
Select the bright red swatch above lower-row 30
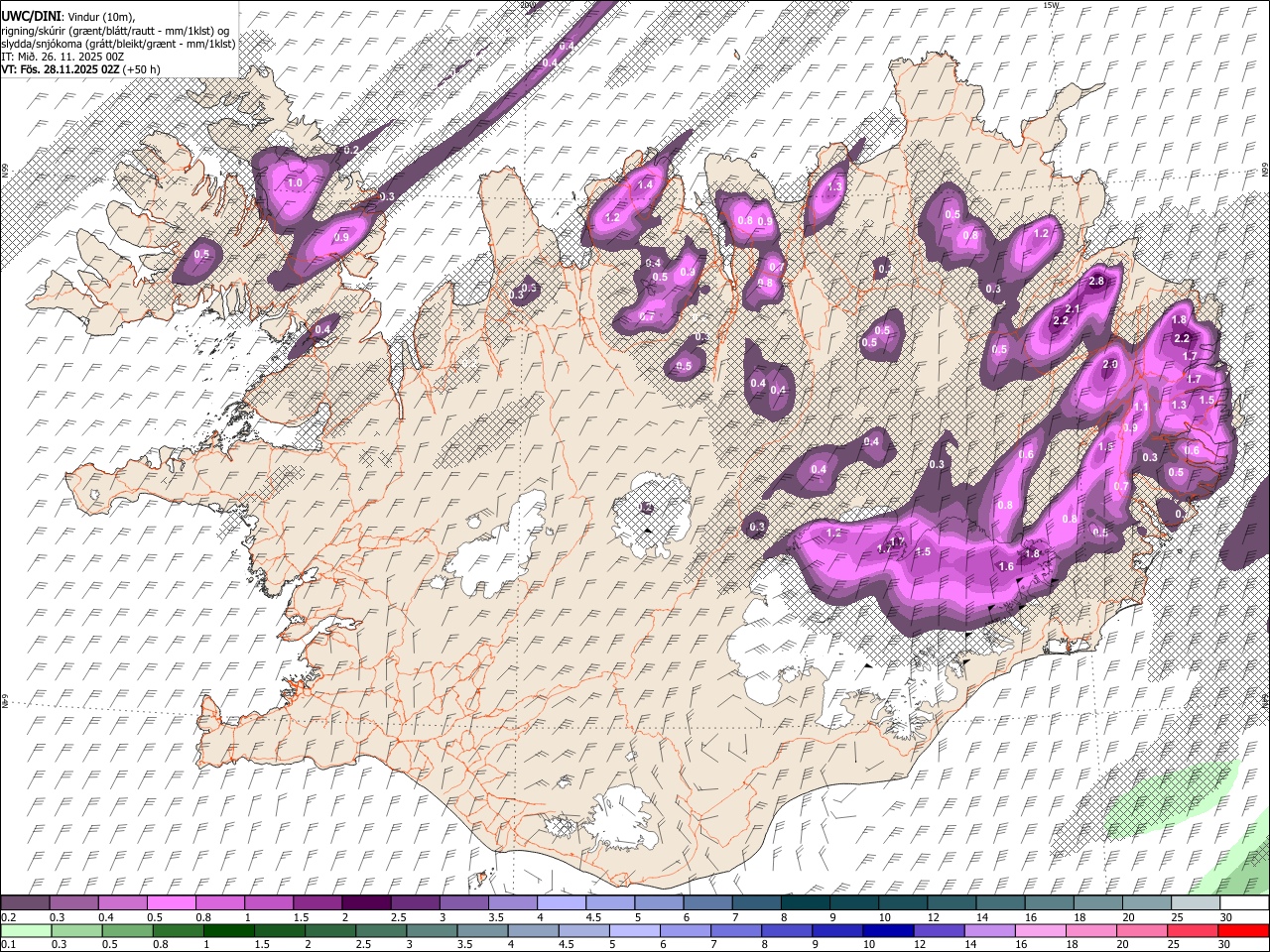pos(1243,930)
